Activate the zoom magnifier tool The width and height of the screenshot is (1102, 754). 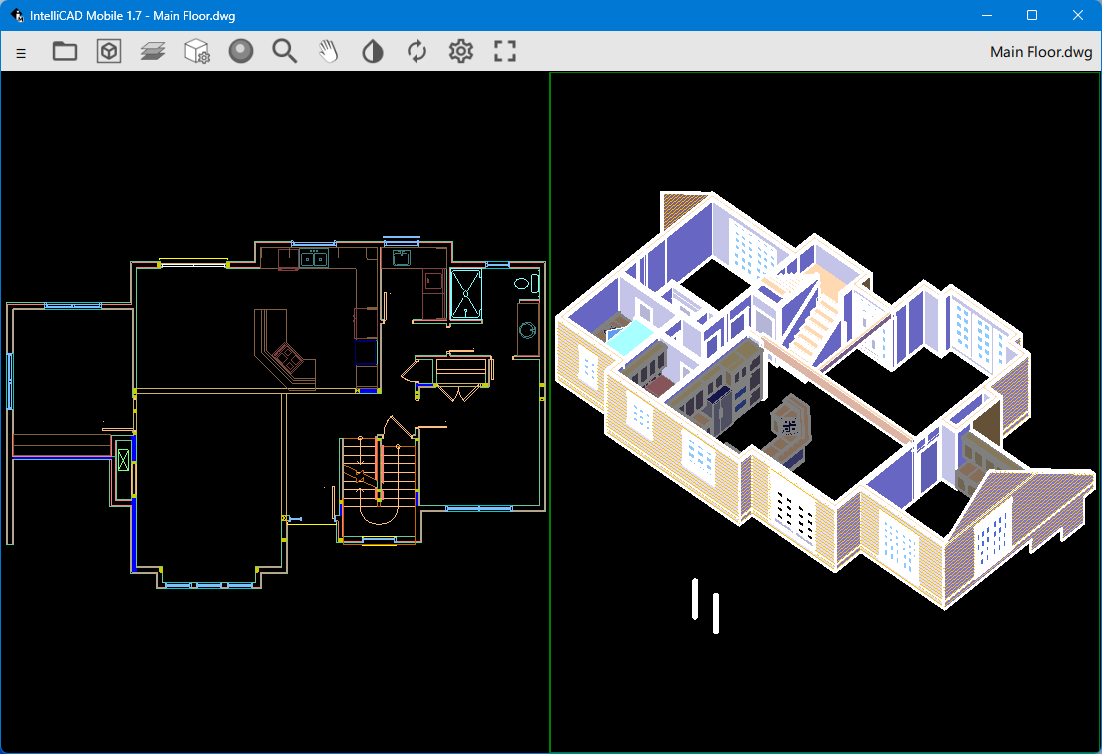(285, 52)
